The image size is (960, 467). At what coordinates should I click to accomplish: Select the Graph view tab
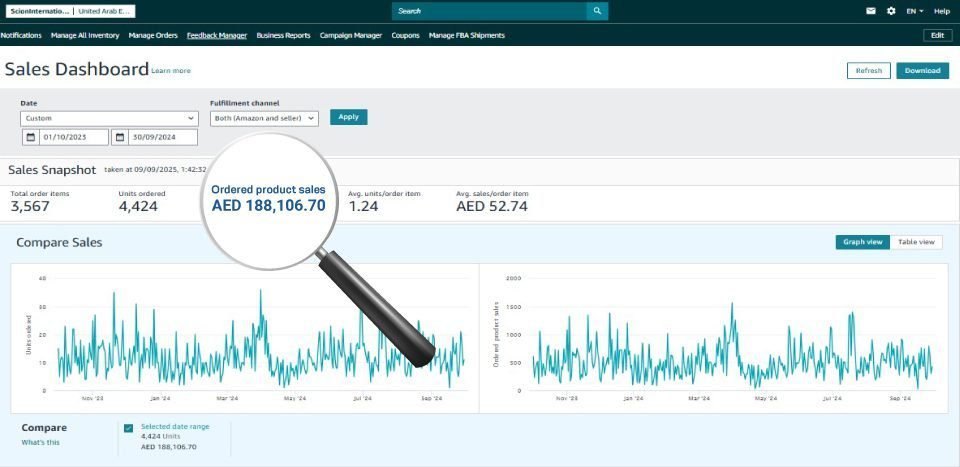coord(862,242)
